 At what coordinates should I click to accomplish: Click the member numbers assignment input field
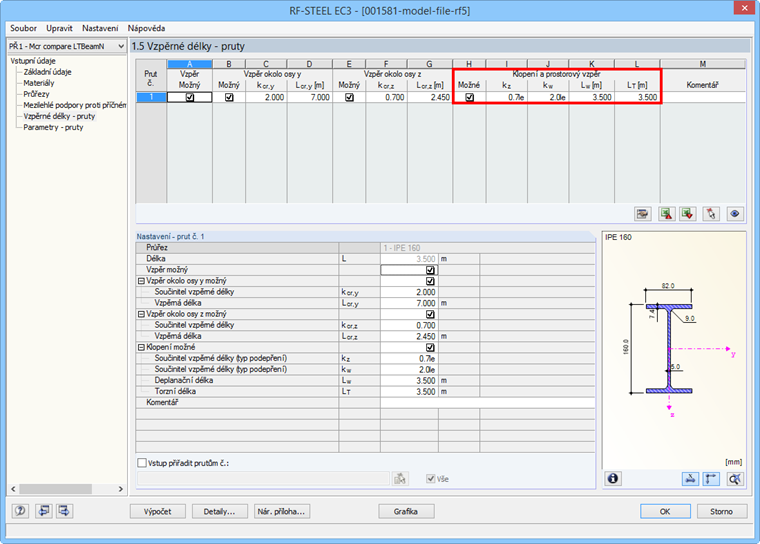263,479
